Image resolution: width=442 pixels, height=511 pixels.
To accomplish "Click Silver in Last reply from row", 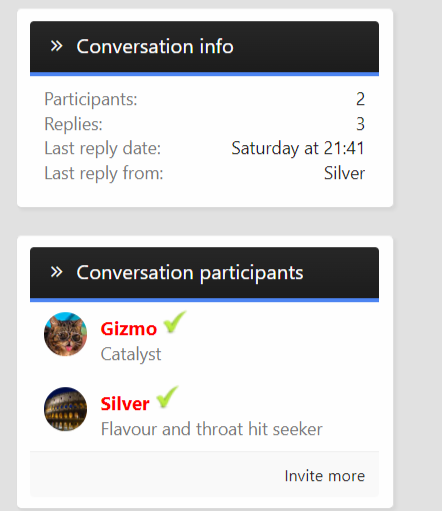I will pos(344,173).
